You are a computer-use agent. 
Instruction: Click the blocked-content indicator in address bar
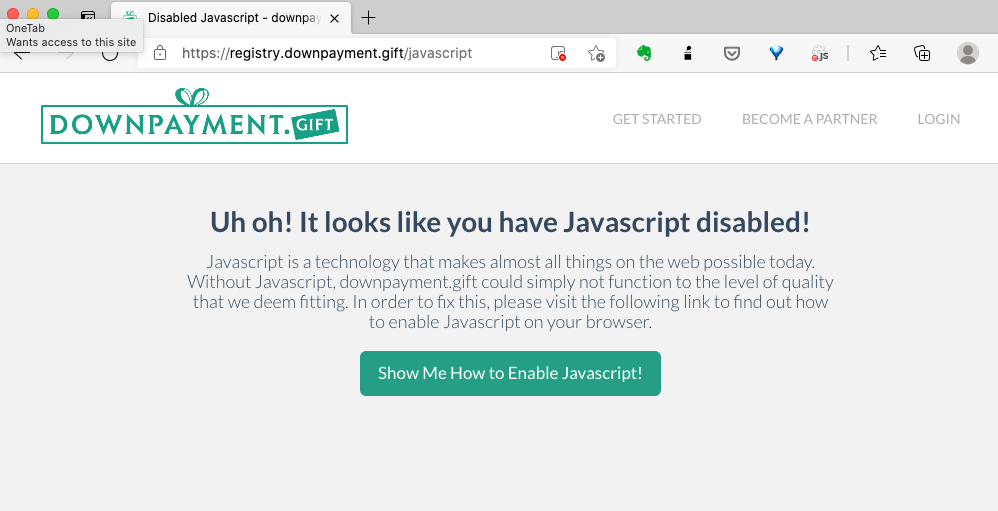click(558, 53)
